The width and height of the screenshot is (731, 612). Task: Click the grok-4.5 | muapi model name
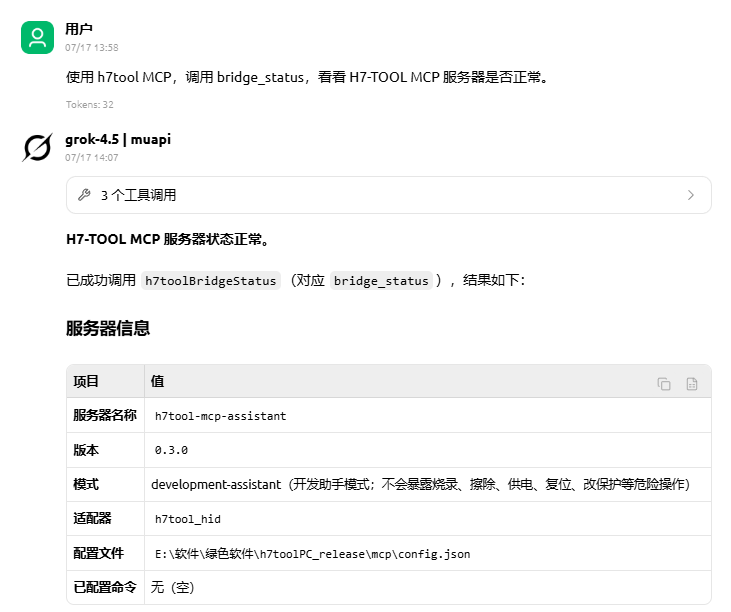[118, 139]
